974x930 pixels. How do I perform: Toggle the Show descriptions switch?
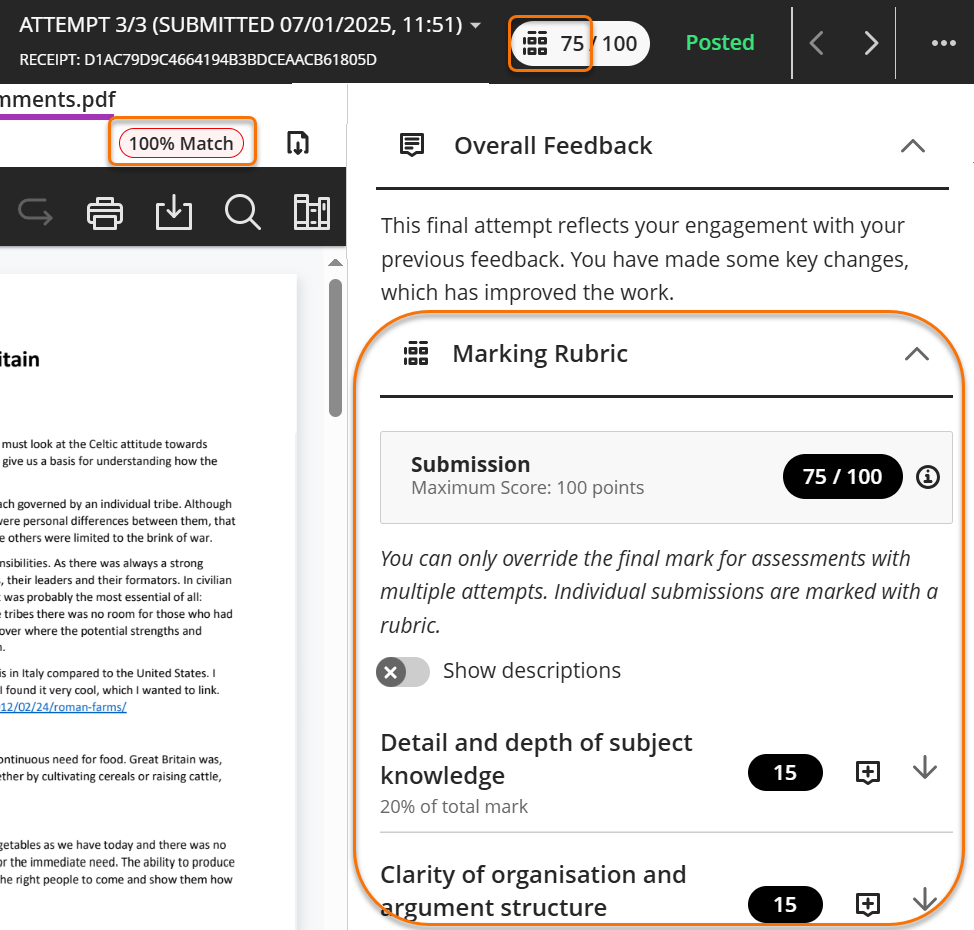tap(403, 671)
